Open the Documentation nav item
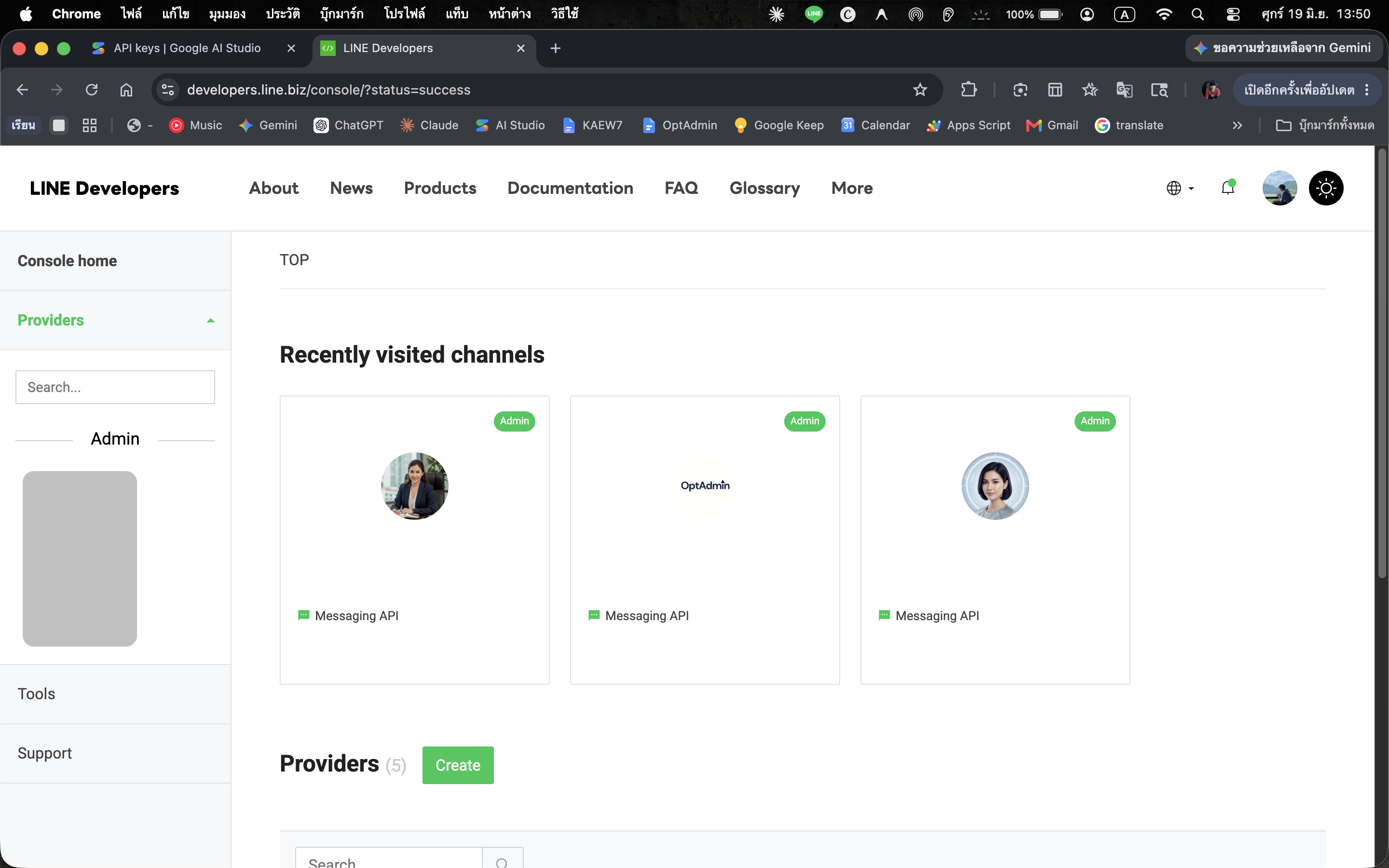1389x868 pixels. [570, 188]
